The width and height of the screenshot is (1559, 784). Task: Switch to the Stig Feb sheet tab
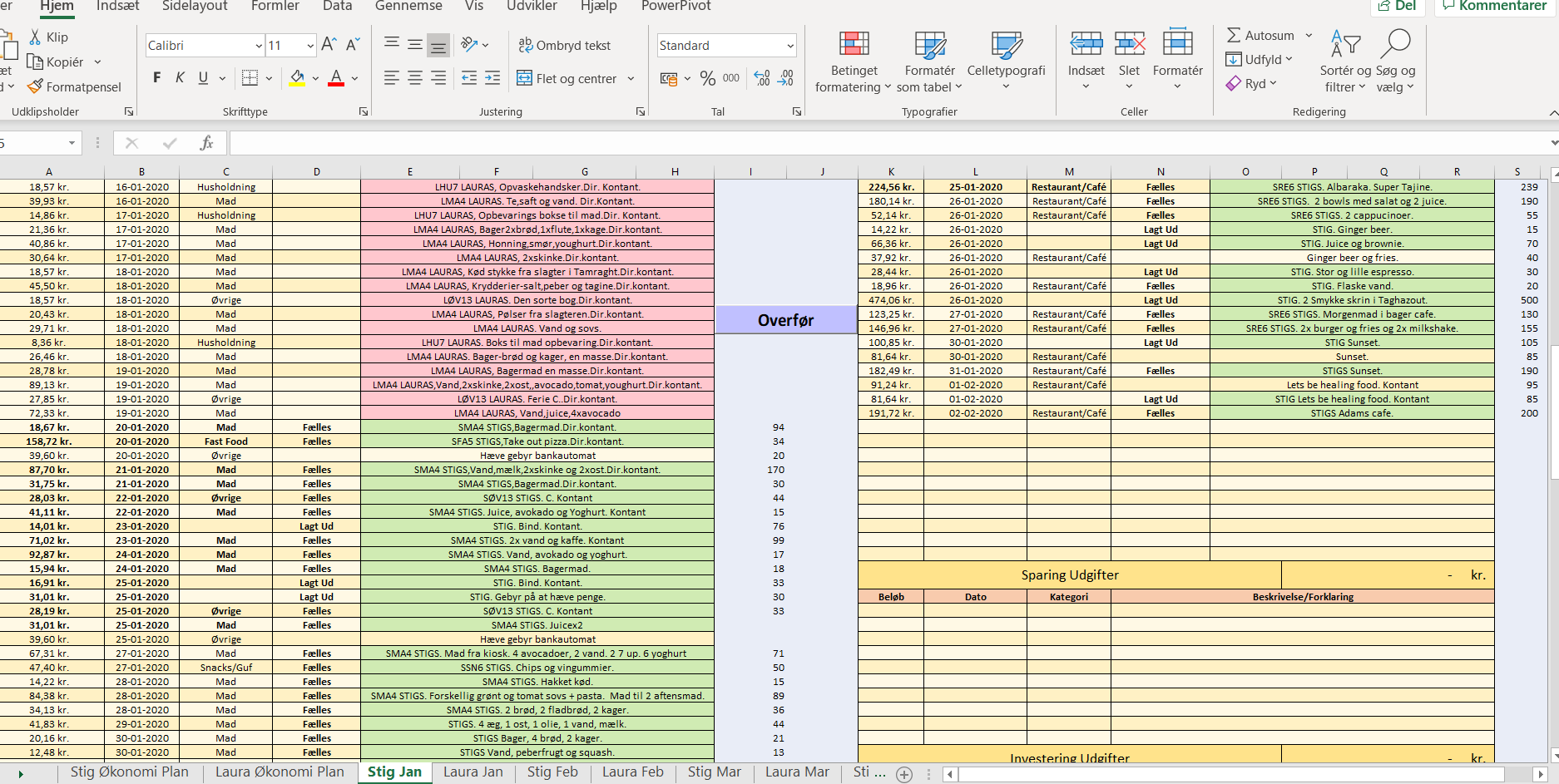click(552, 772)
